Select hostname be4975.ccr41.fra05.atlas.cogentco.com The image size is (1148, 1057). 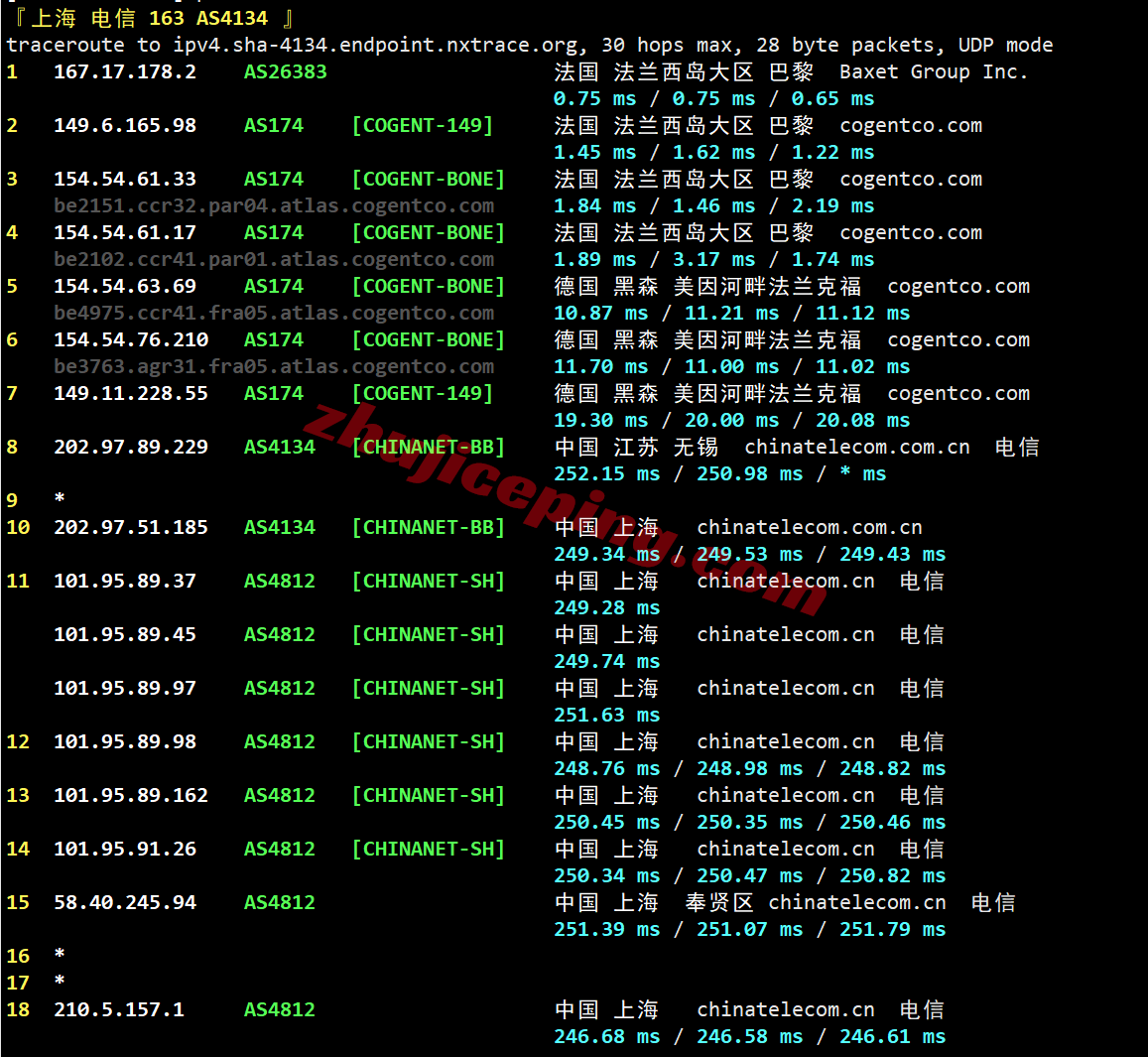click(x=274, y=313)
